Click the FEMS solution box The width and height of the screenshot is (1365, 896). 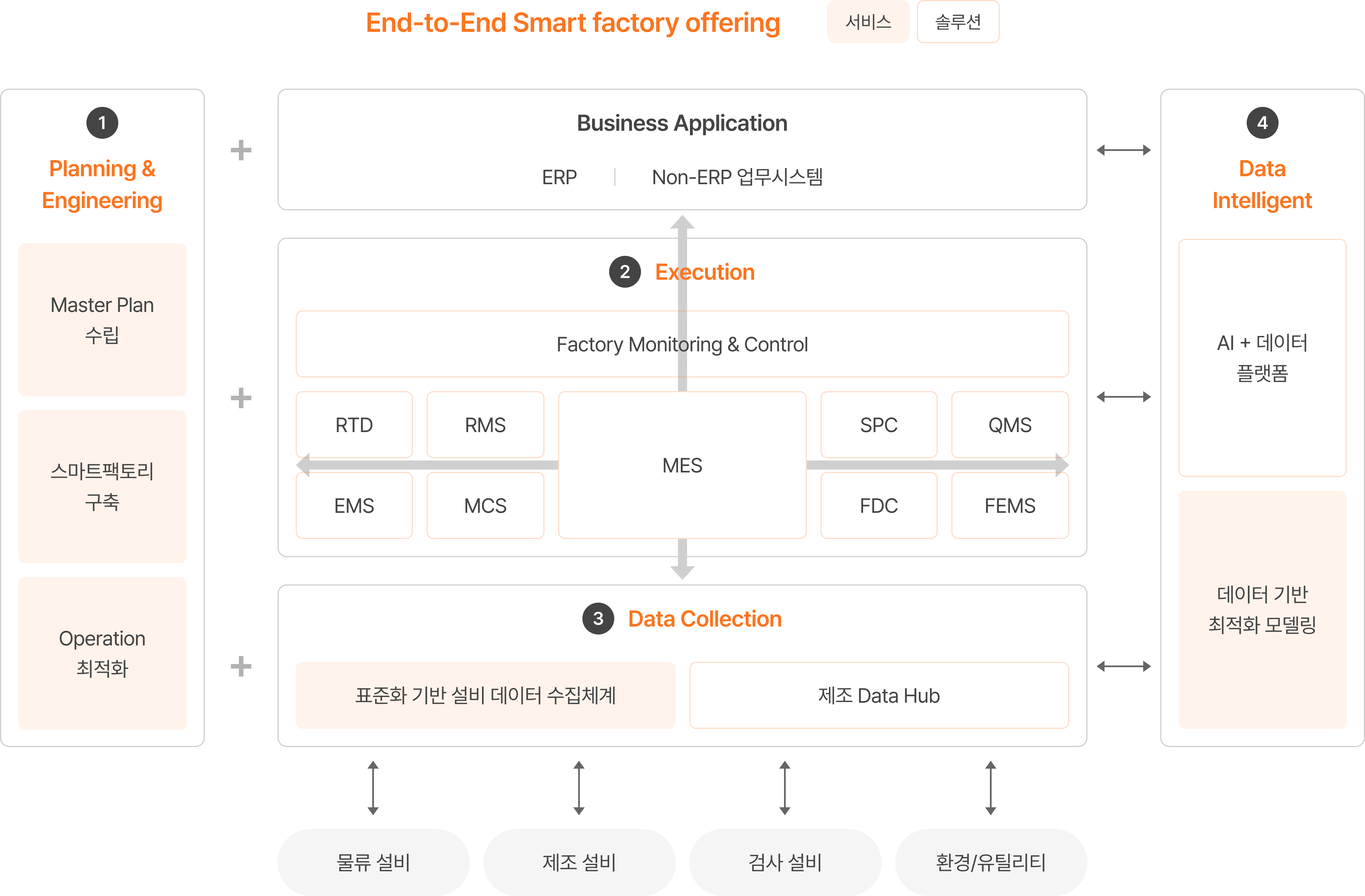click(1010, 506)
